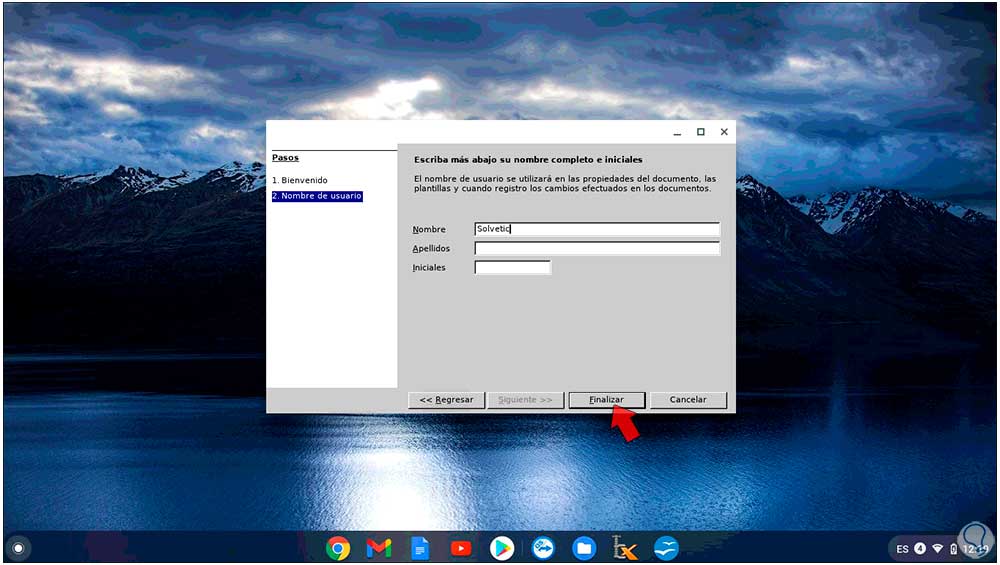Open the Wi-Fi status icon
The image size is (1000, 565).
[x=938, y=549]
